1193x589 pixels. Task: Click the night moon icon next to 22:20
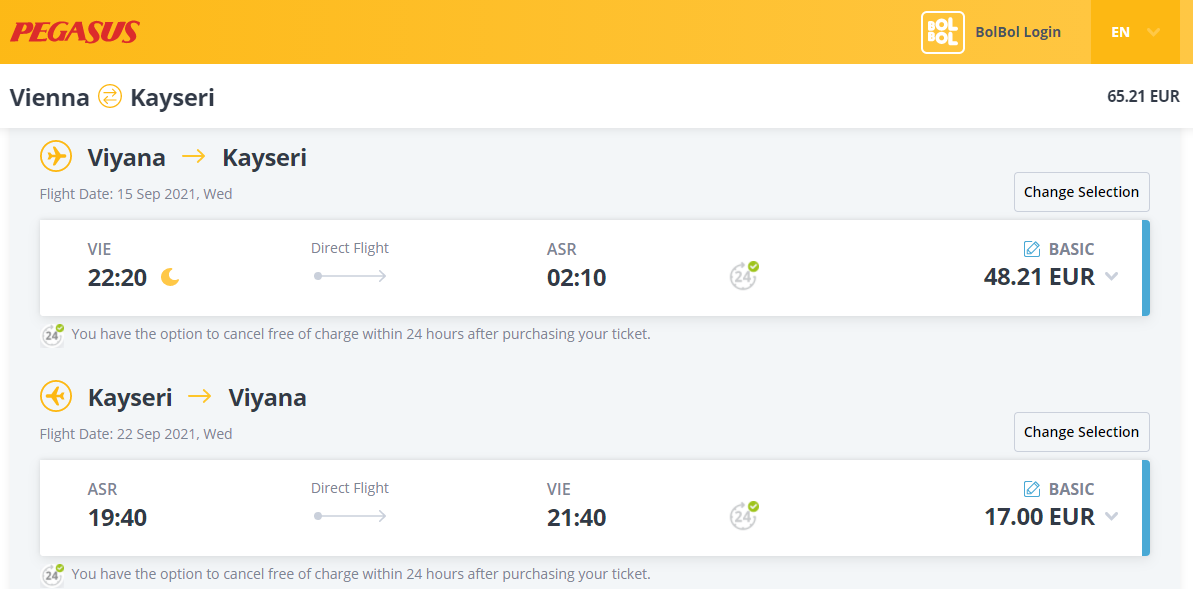170,278
